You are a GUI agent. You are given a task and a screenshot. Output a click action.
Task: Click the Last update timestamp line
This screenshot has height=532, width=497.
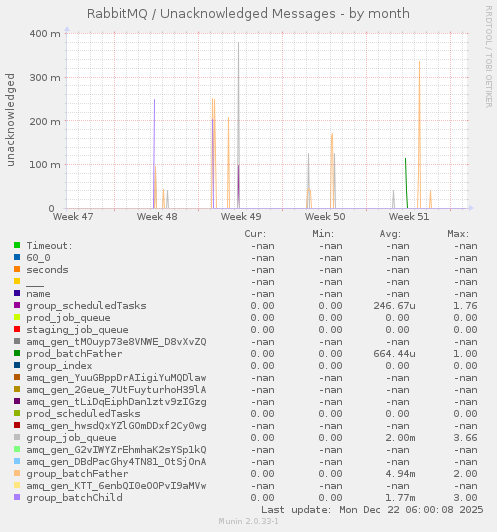click(x=372, y=510)
